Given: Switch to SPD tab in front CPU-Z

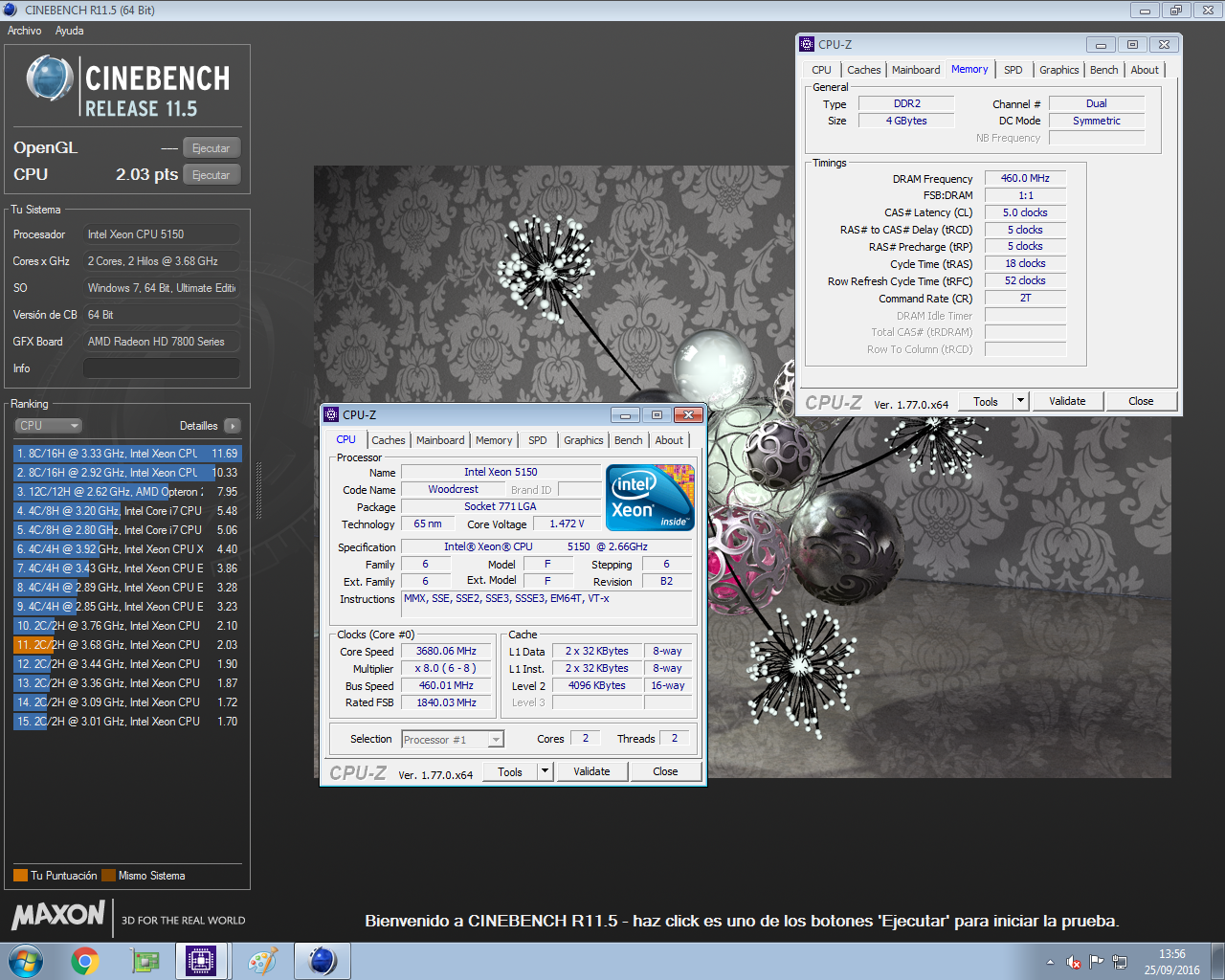Looking at the screenshot, I should click(538, 440).
